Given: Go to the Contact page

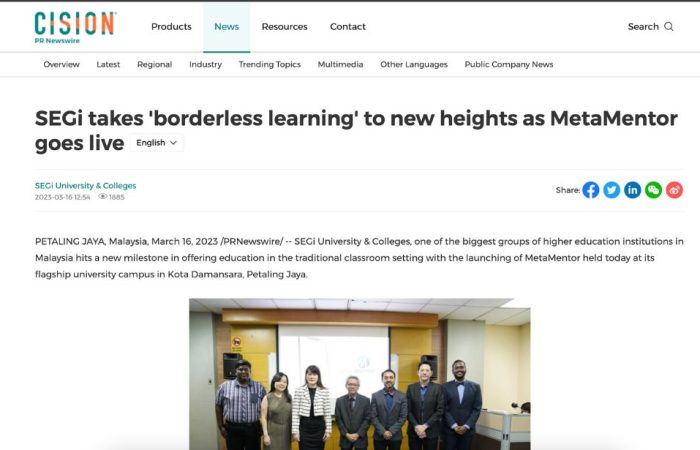Looking at the screenshot, I should pos(348,27).
